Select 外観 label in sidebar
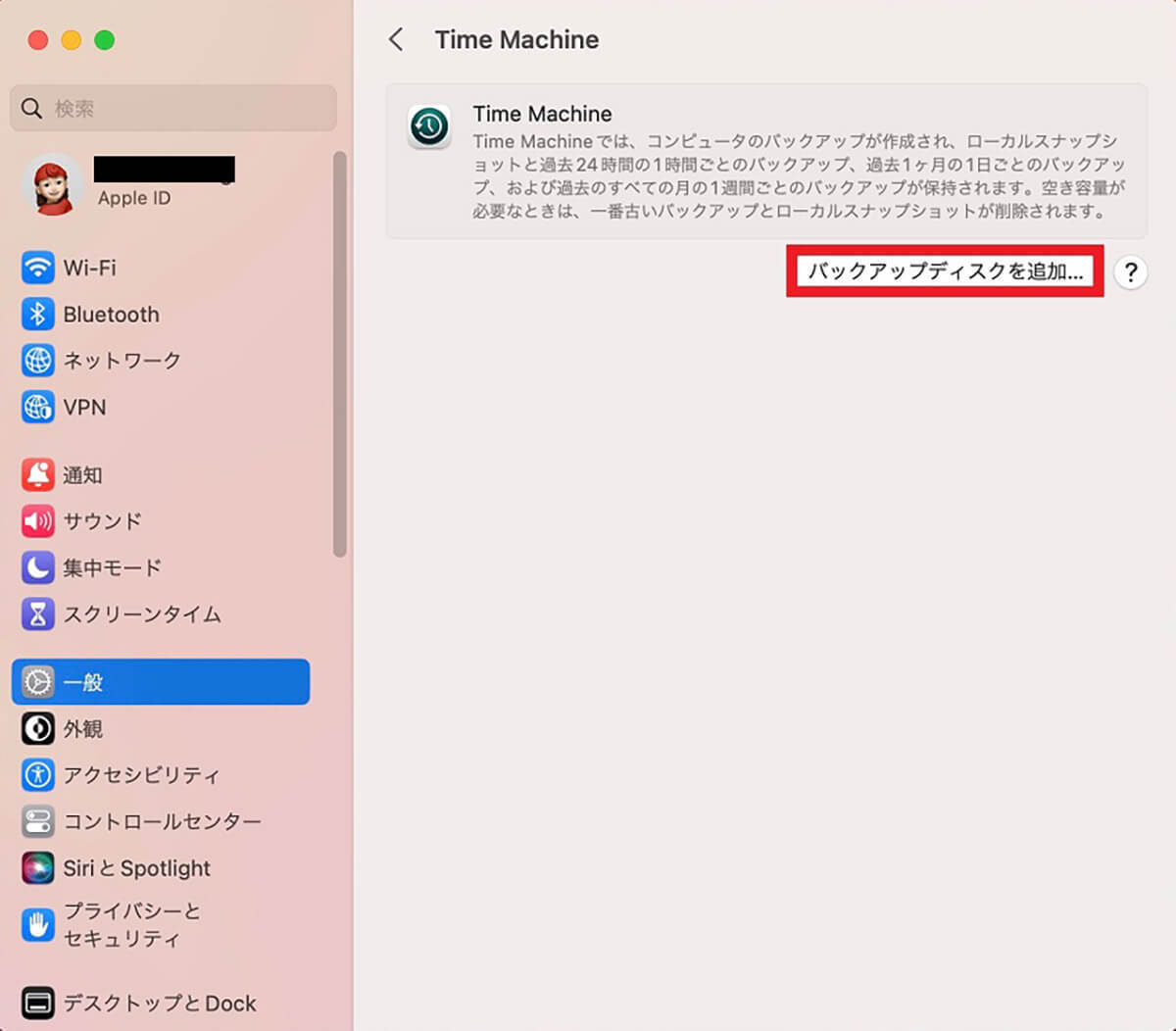Image resolution: width=1176 pixels, height=1031 pixels. (x=82, y=729)
